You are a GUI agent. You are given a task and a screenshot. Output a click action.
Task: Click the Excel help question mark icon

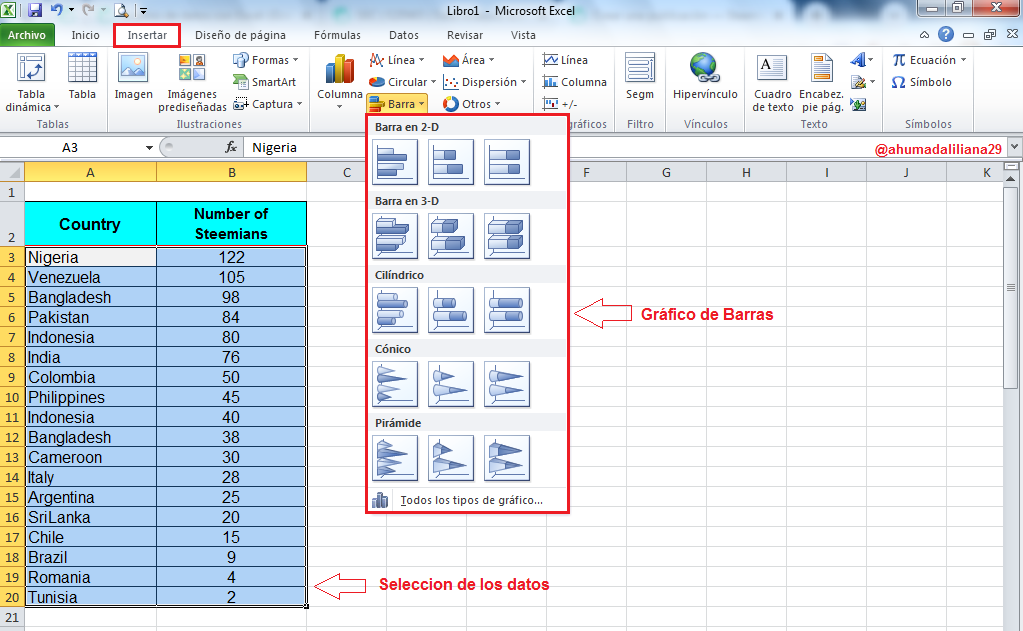click(x=946, y=35)
